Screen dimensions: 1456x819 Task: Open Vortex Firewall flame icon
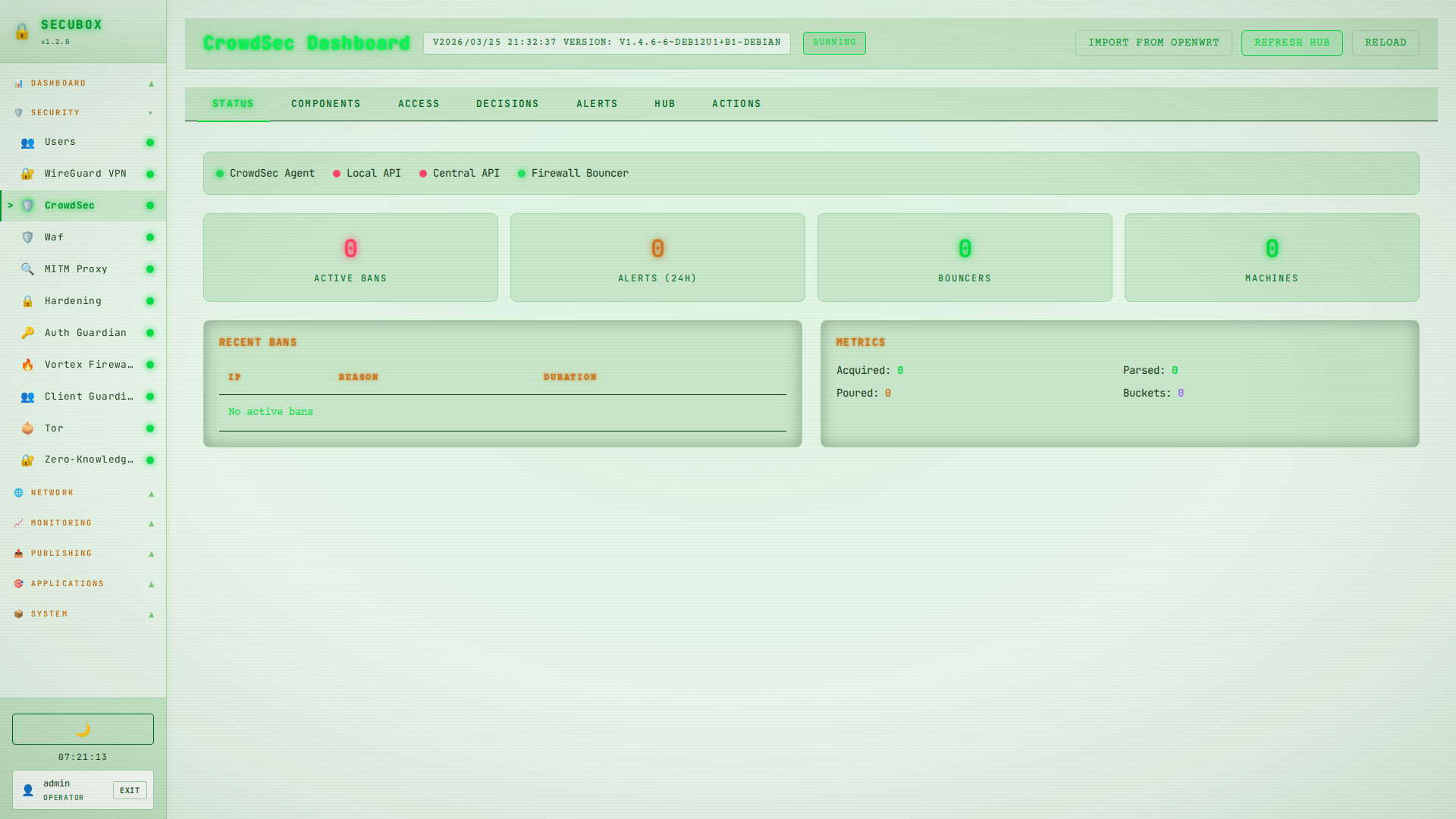[x=27, y=364]
